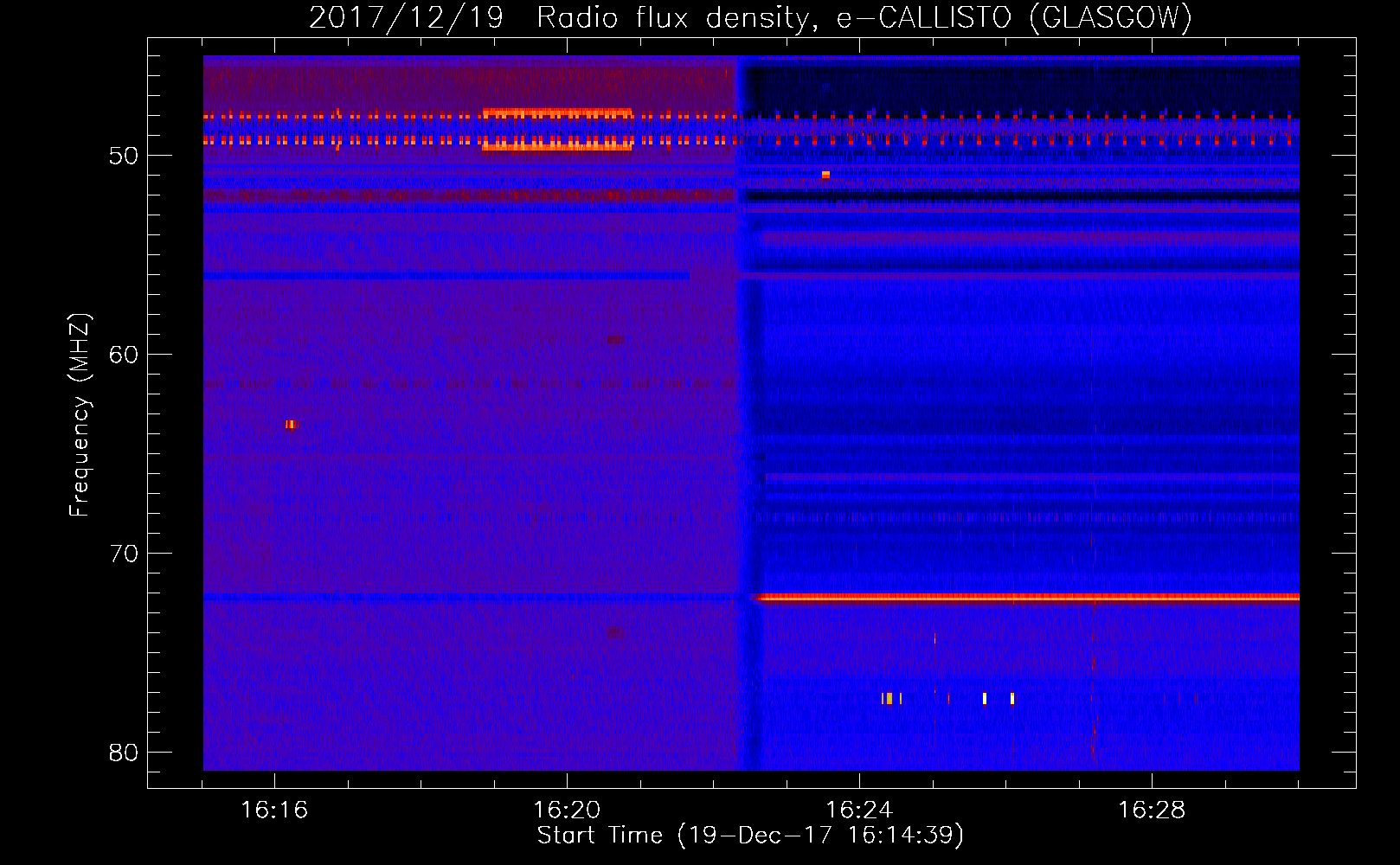
Task: Click the '16:28' time tick label
Action: click(1152, 811)
